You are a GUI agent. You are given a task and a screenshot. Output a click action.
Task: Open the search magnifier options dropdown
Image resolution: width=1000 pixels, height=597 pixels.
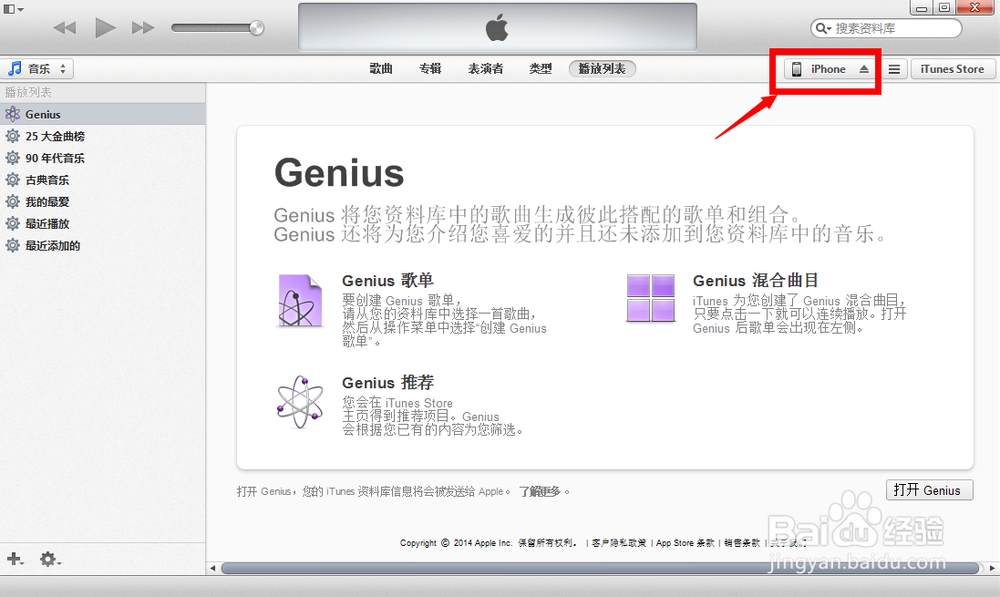pyautogui.click(x=823, y=29)
